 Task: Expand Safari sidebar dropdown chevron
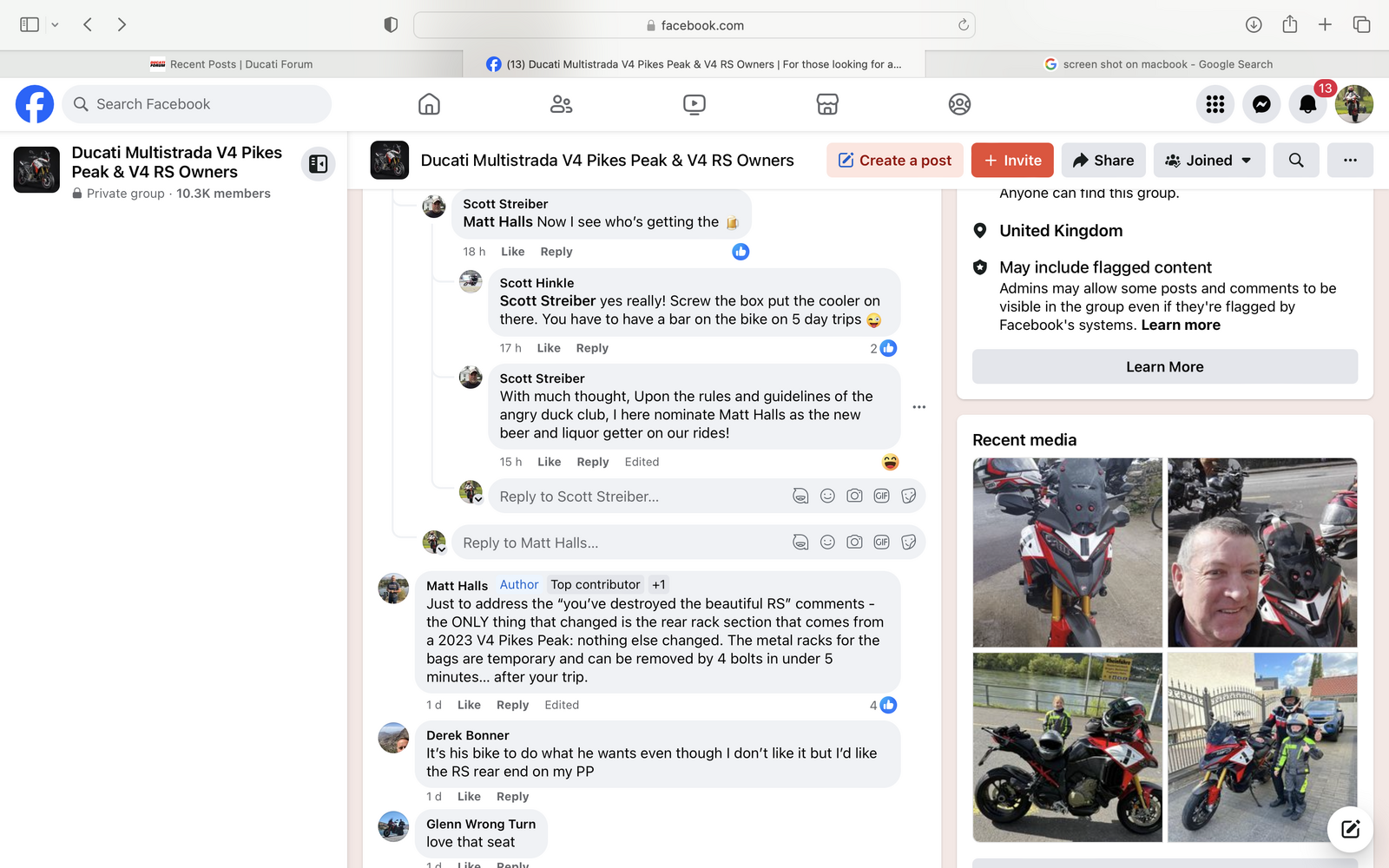pos(55,25)
